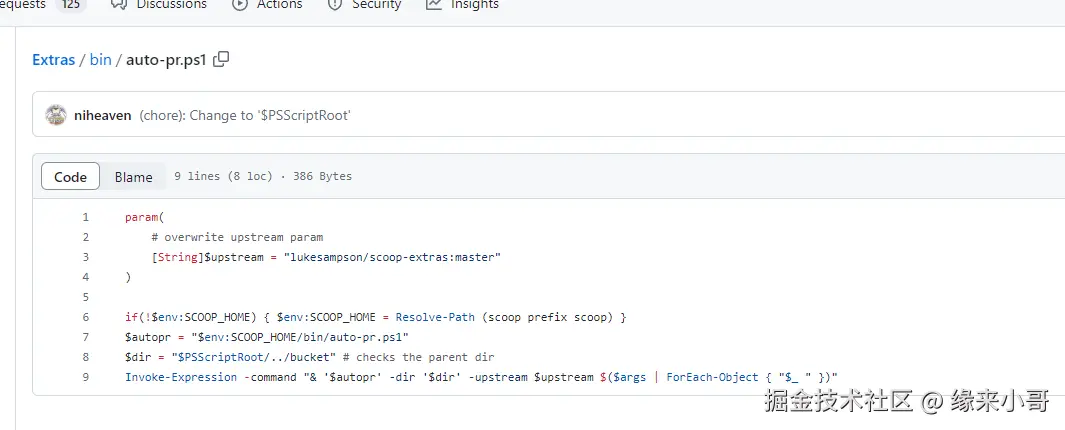Select line number 7

[x=86, y=337]
